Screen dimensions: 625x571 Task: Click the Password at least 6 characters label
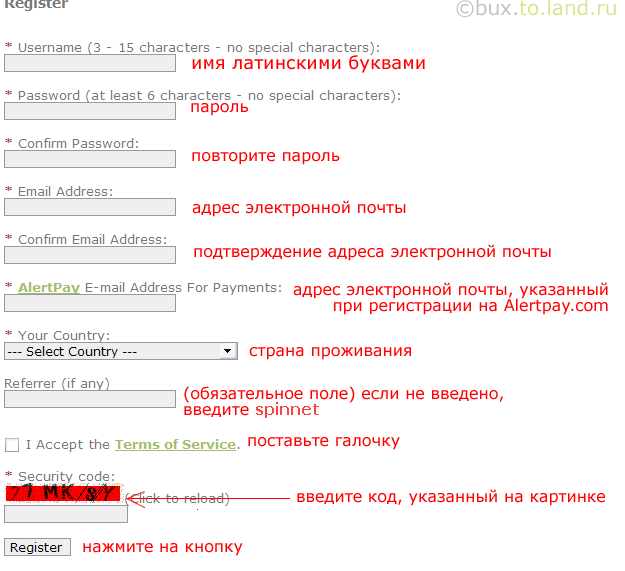click(x=209, y=96)
